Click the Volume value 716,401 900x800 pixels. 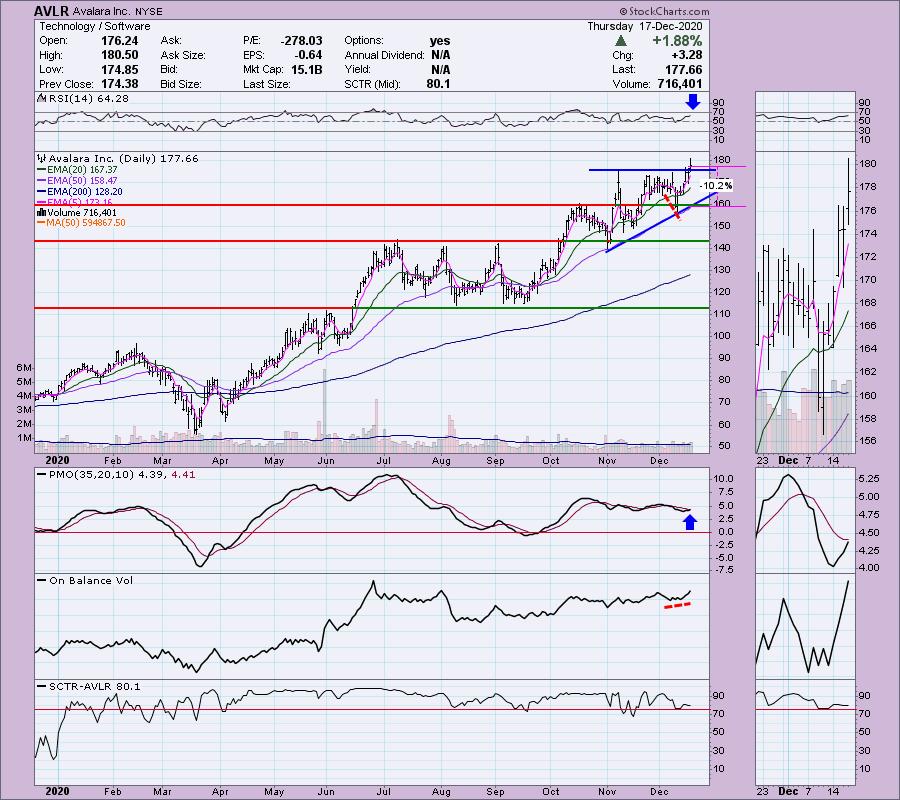pyautogui.click(x=680, y=84)
